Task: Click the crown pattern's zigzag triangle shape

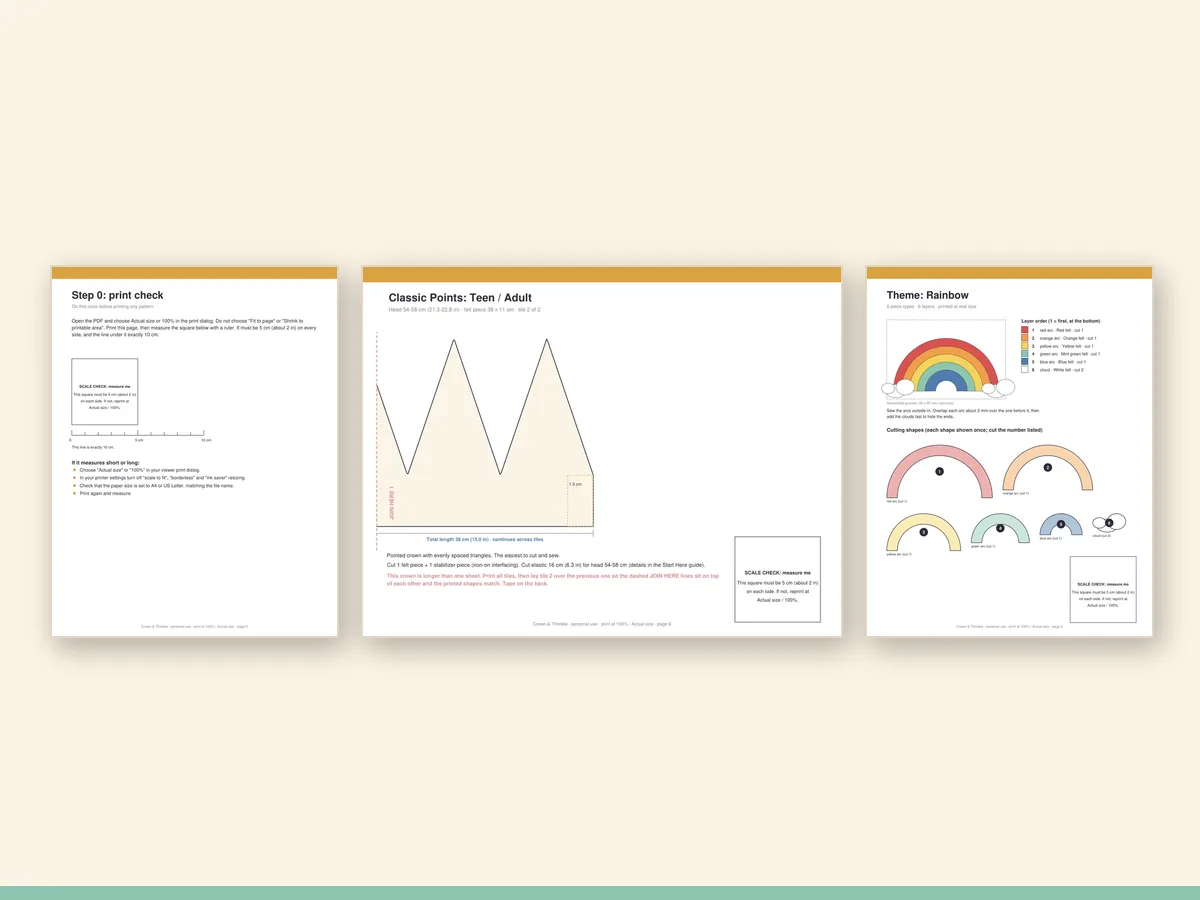Action: click(485, 432)
